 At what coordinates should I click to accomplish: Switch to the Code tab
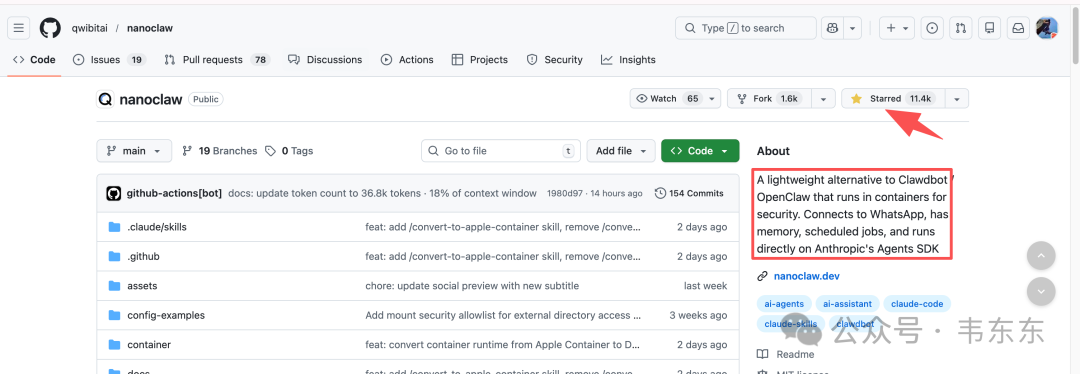[x=34, y=60]
